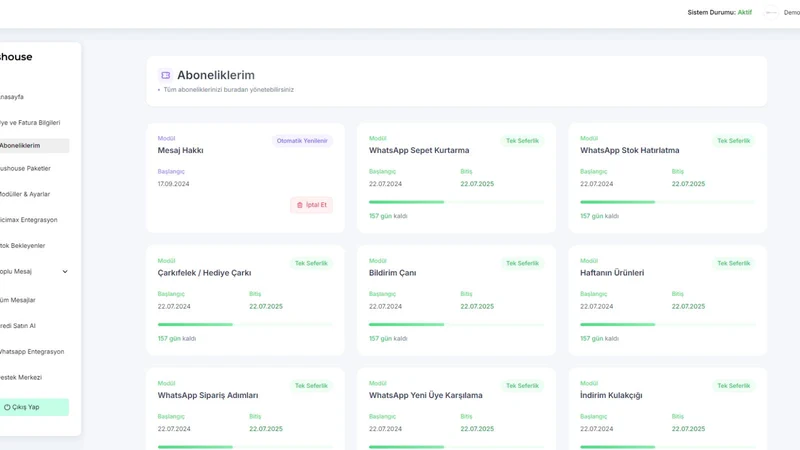Image resolution: width=800 pixels, height=450 pixels.
Task: Click Tek Seferlik badge on Bildirim Çanı
Action: 522,263
